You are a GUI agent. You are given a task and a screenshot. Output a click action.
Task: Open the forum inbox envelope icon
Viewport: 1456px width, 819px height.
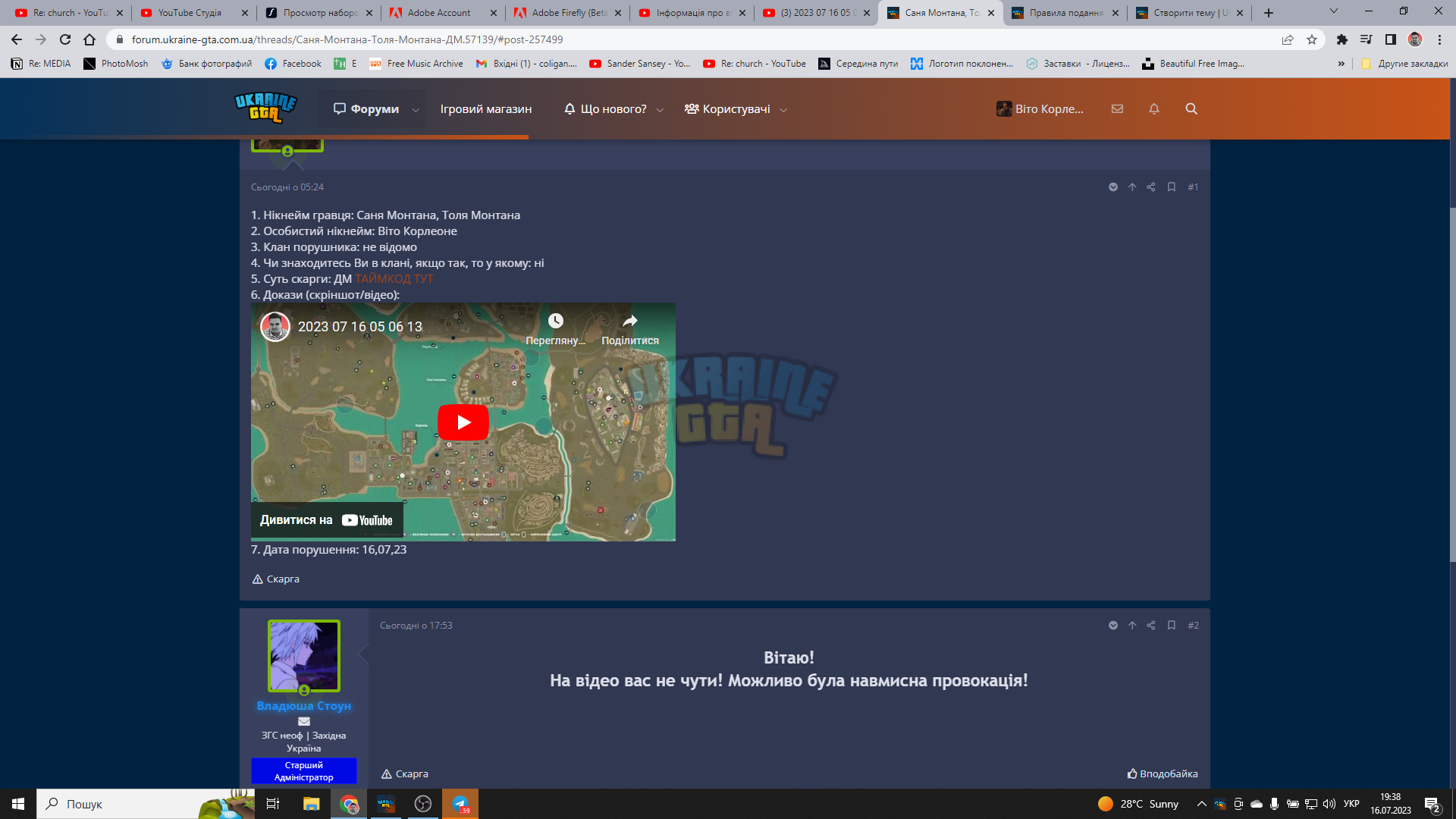pos(1117,108)
